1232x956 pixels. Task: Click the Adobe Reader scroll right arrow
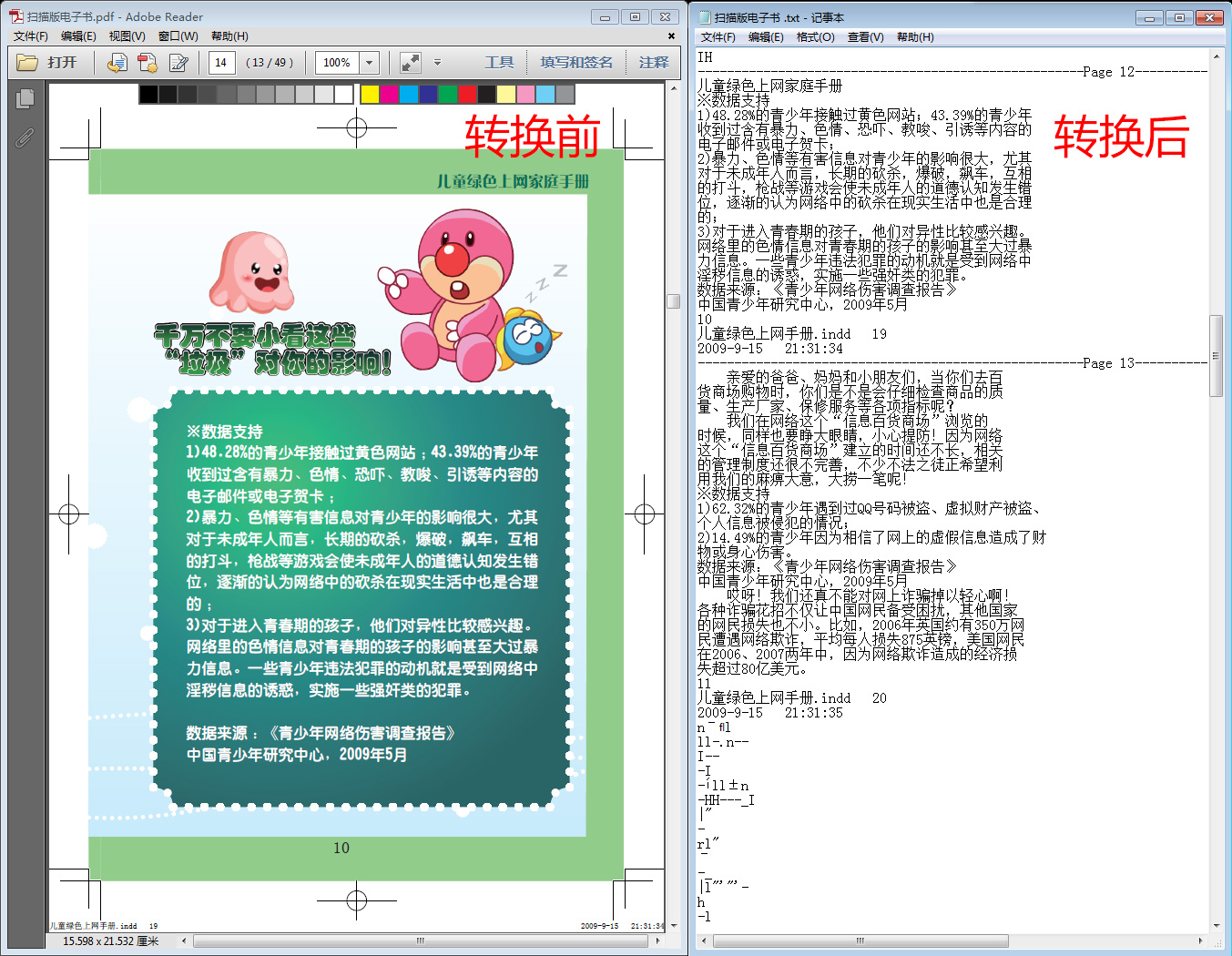657,941
